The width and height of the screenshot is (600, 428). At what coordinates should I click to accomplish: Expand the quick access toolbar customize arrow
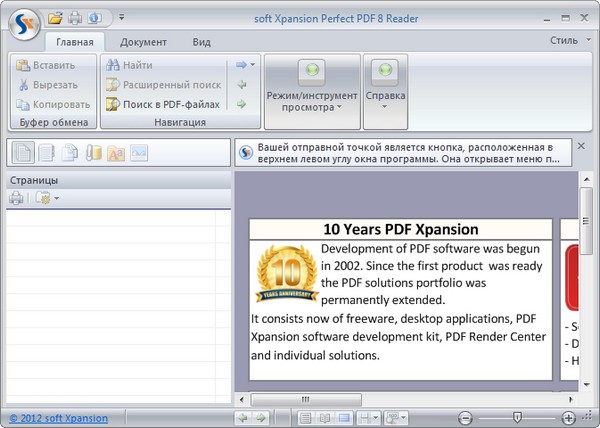click(121, 17)
